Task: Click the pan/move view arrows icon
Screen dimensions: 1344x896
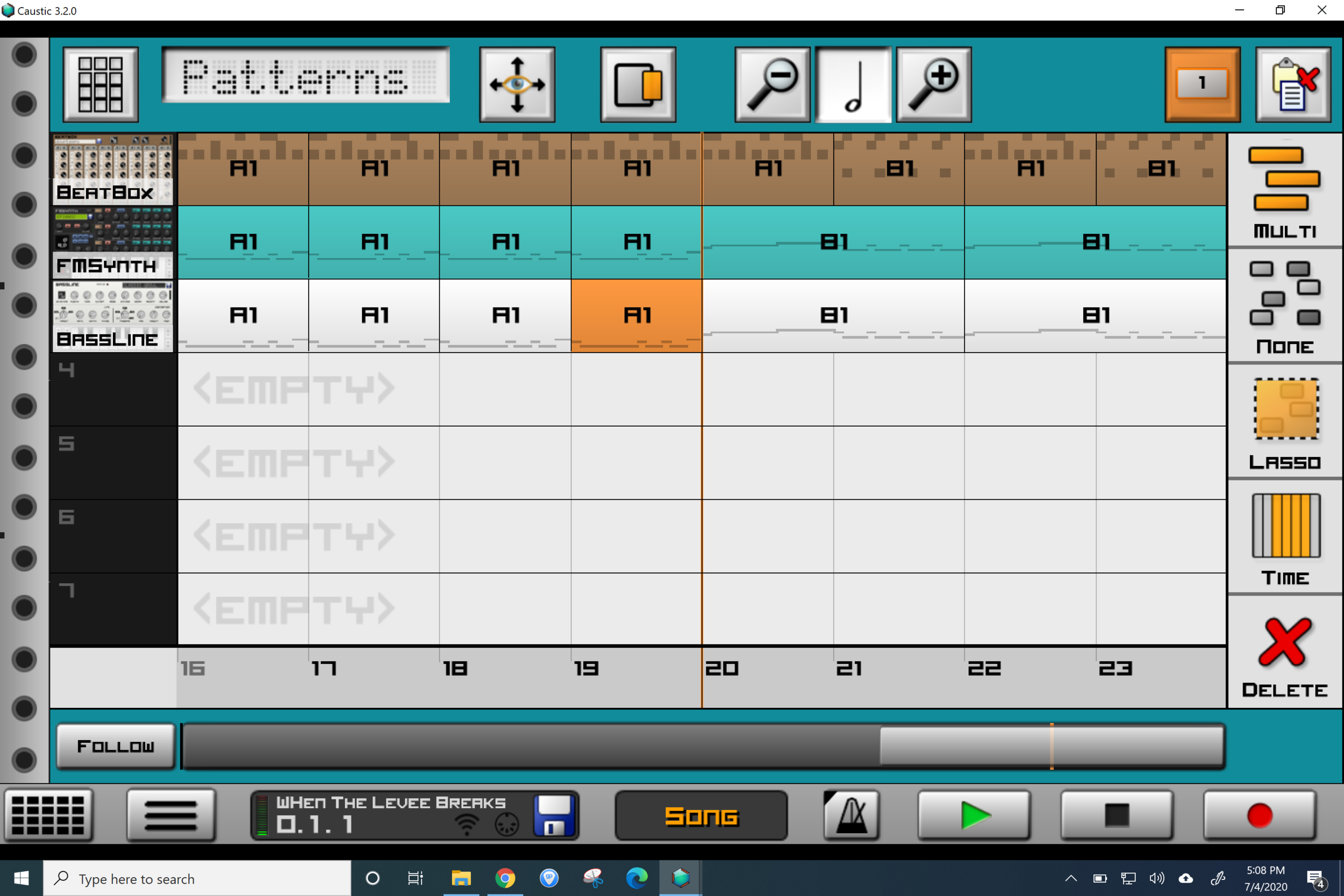Action: point(517,84)
